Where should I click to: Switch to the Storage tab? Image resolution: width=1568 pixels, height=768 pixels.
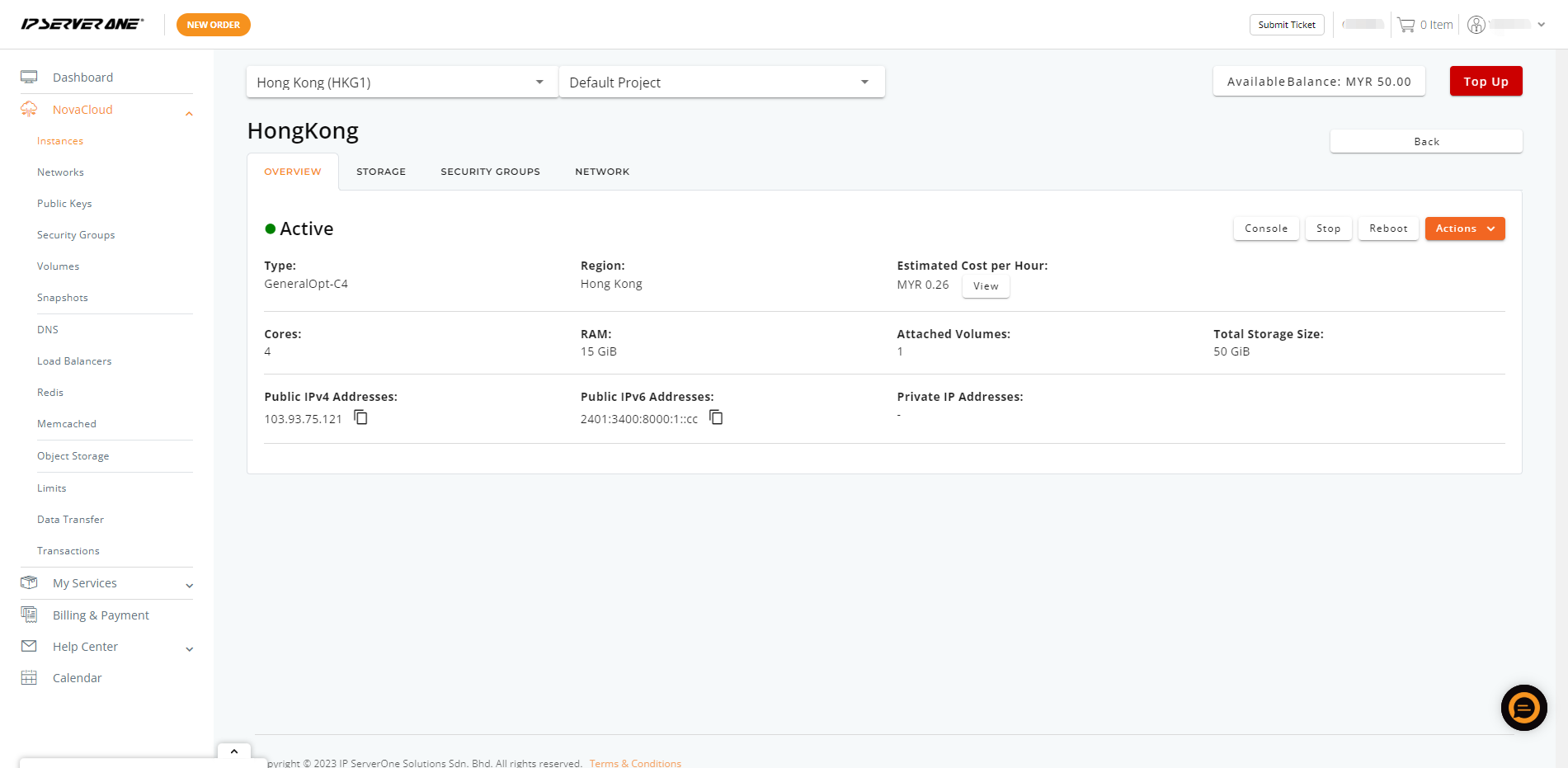click(x=381, y=172)
